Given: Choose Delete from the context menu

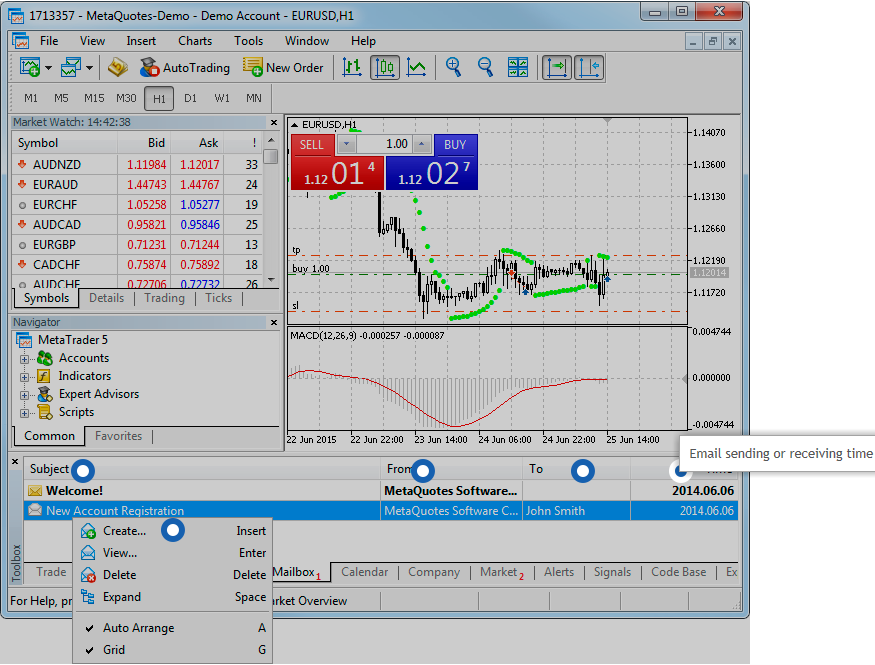Looking at the screenshot, I should (173, 575).
